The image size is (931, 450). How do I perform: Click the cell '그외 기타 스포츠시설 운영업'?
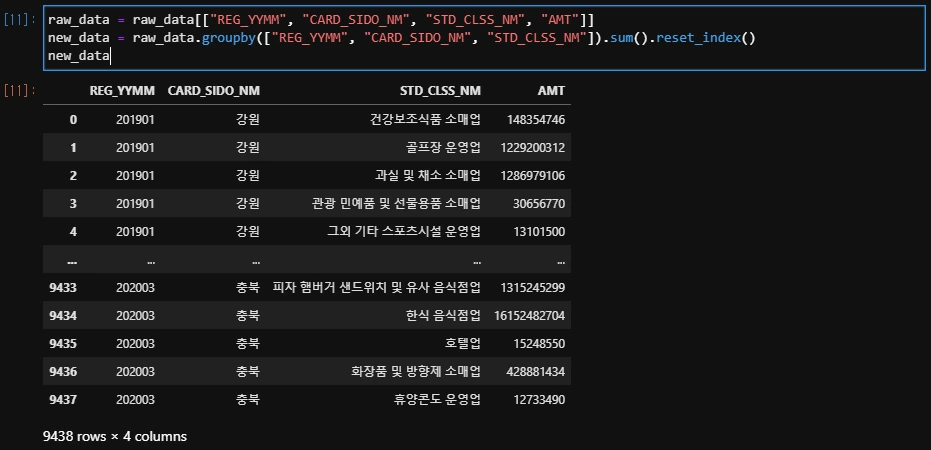[x=404, y=232]
